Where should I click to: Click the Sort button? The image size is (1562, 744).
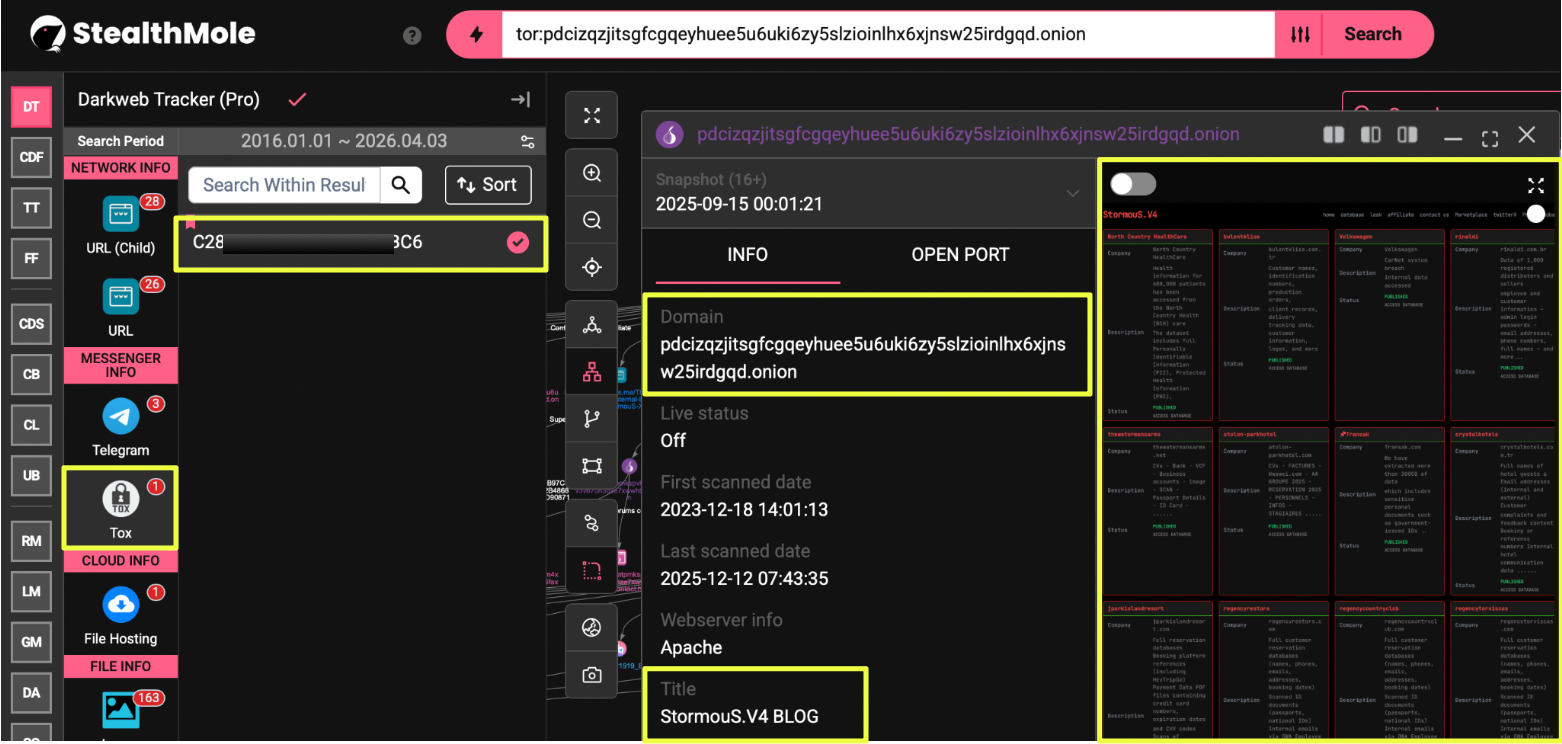[487, 185]
